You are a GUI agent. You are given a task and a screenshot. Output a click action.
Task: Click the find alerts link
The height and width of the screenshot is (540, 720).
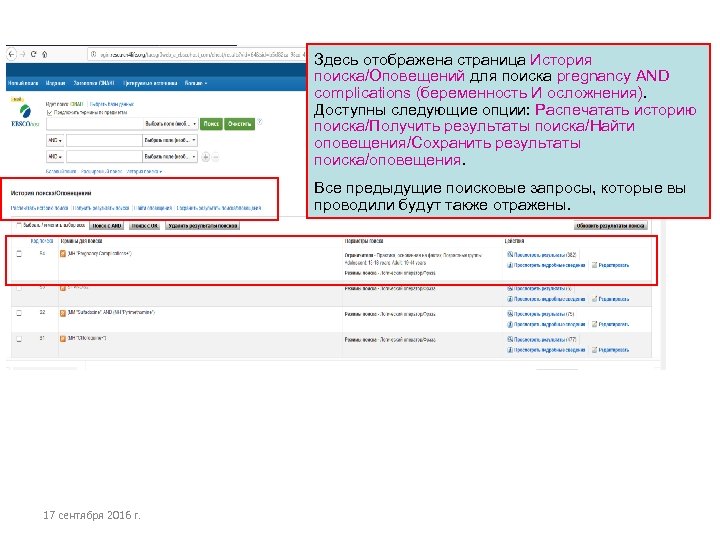[153, 208]
